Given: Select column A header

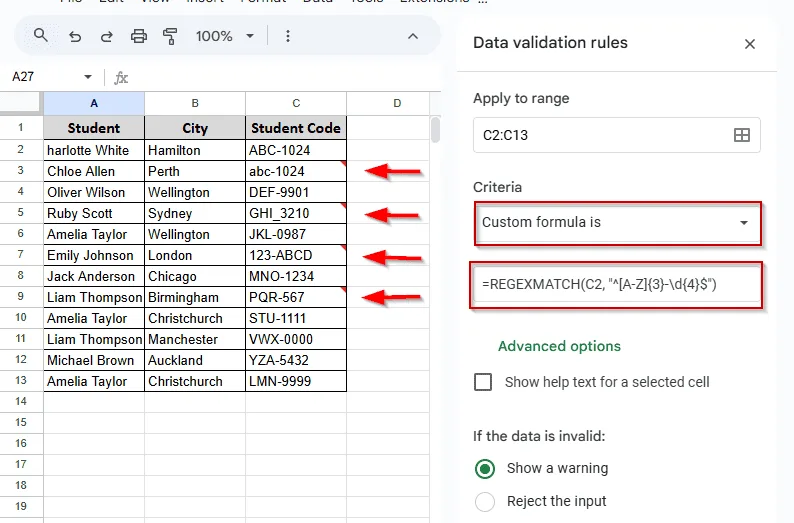Looking at the screenshot, I should pos(94,104).
